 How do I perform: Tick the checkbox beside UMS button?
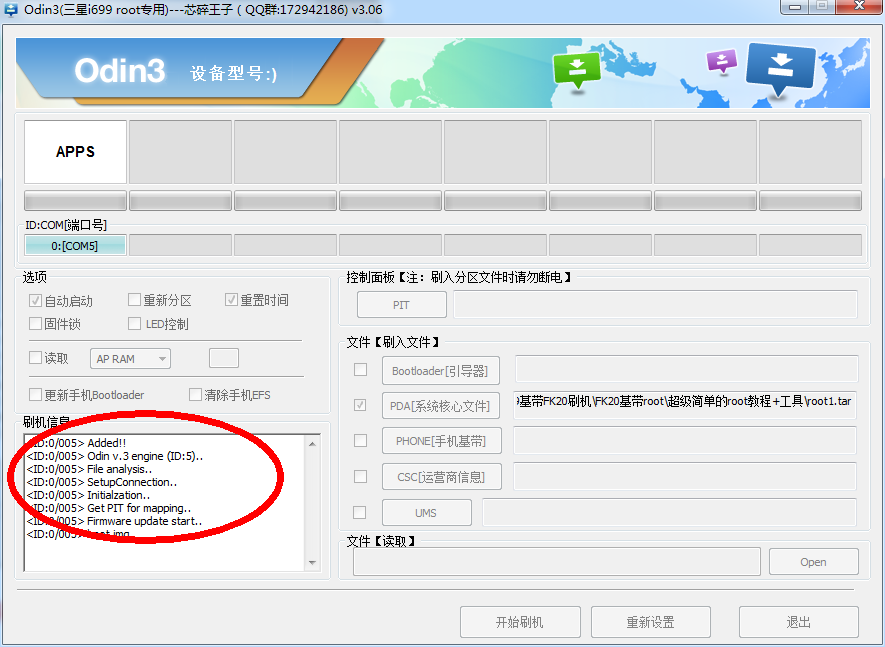click(x=360, y=512)
